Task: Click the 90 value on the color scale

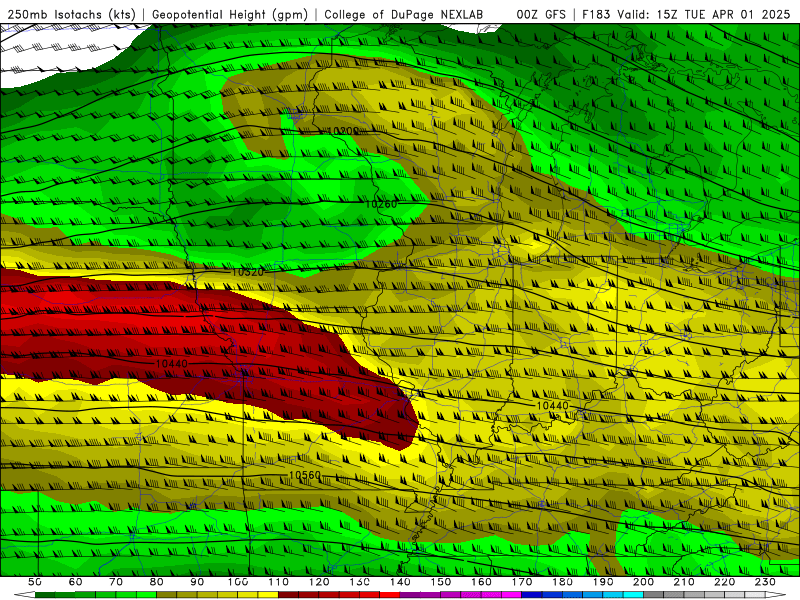Action: (197, 582)
